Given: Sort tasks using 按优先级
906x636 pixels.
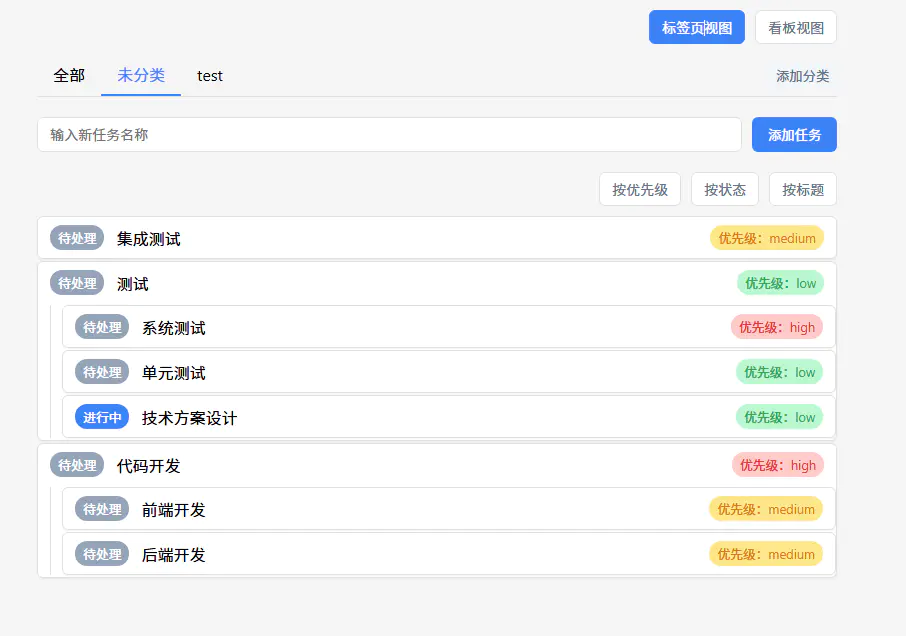Looking at the screenshot, I should coord(640,189).
